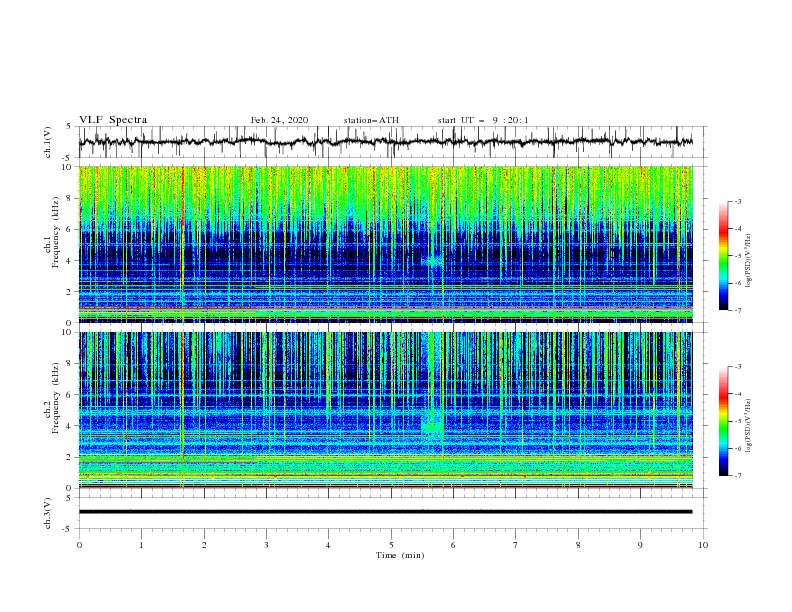This screenshot has height=612, width=792.
Task: Click the "ch.3(V)" axis label
Action: pyautogui.click(x=48, y=513)
